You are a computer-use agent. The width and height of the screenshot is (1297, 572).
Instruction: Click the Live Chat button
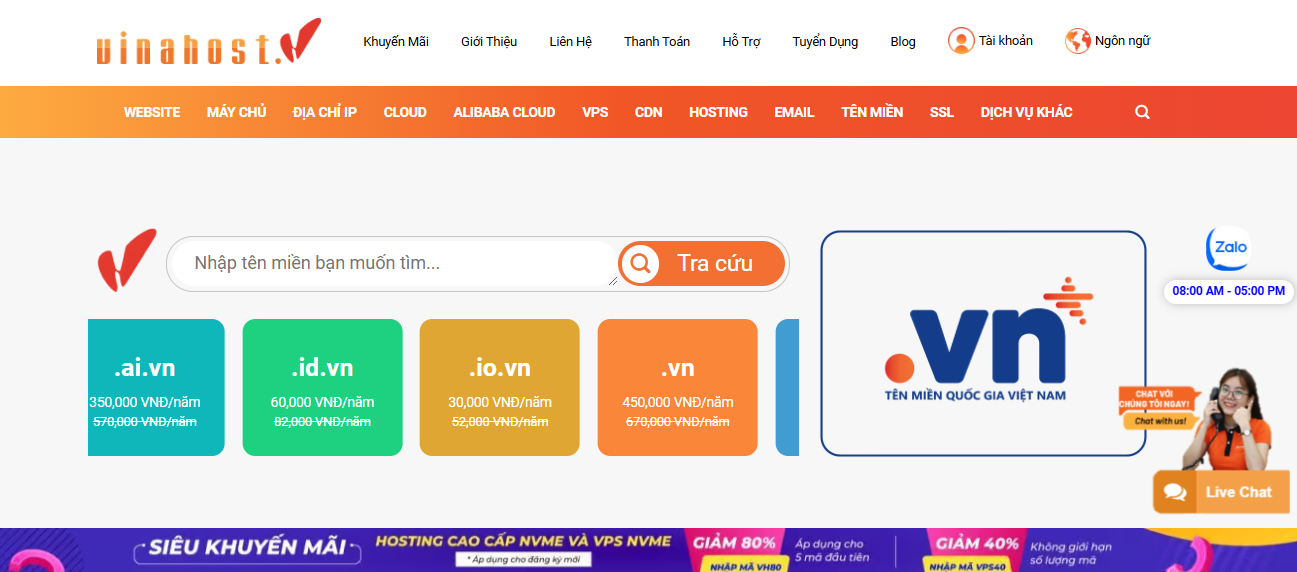coord(1221,492)
